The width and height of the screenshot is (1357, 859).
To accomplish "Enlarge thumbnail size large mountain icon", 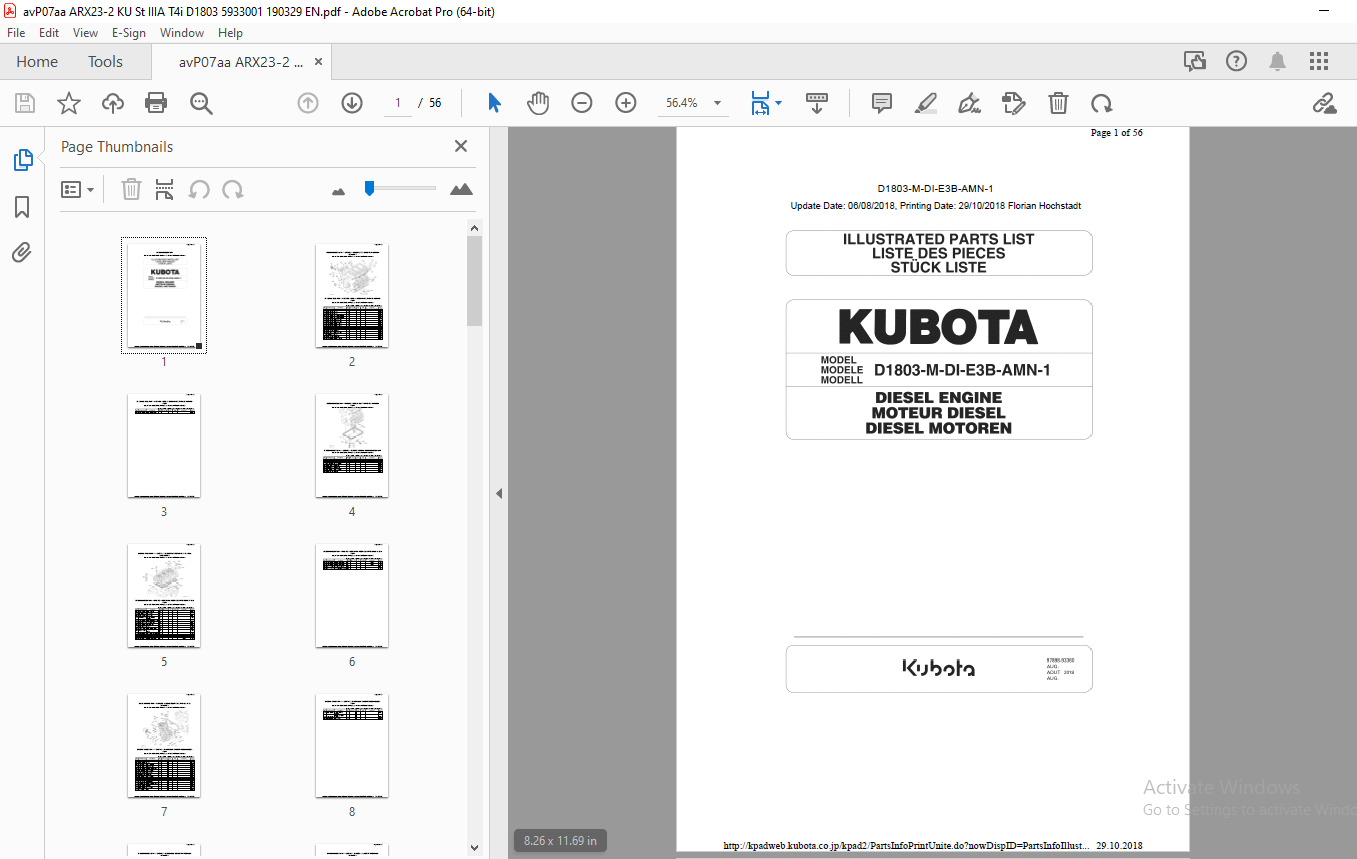I will [x=461, y=189].
